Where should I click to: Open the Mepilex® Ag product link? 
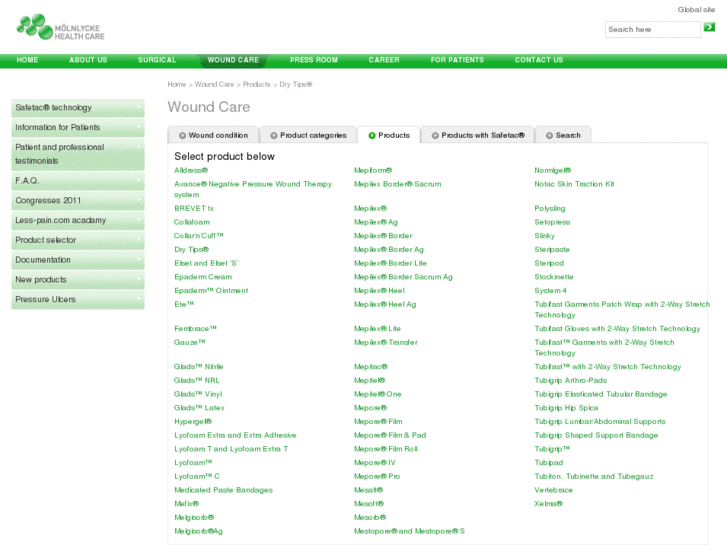pos(376,222)
